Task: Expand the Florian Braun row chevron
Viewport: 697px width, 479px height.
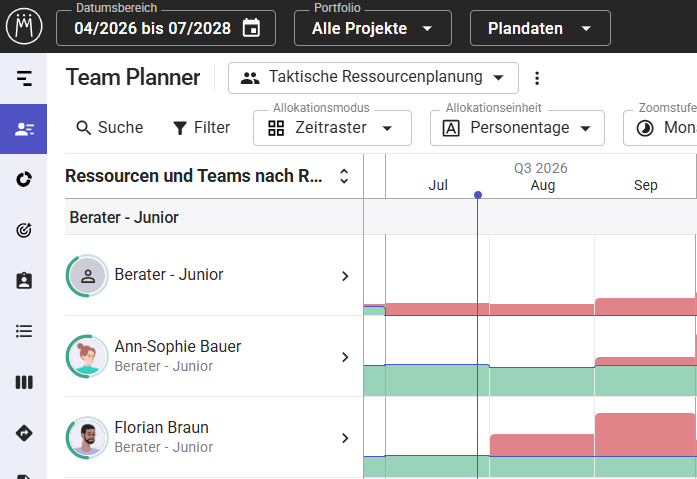Action: coord(345,438)
